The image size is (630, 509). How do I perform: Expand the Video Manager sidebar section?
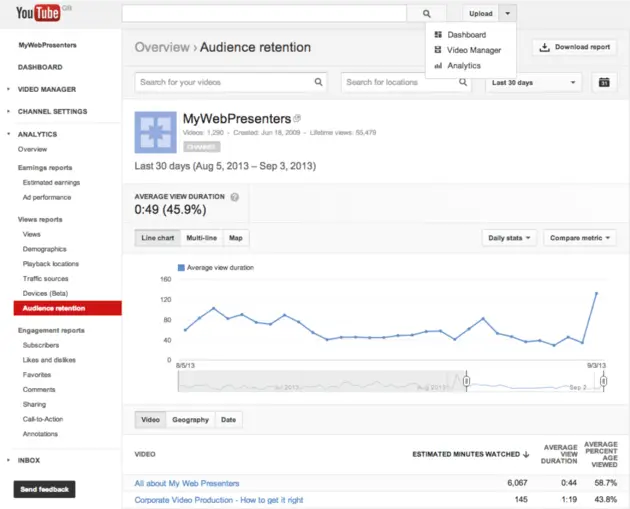click(x=8, y=89)
